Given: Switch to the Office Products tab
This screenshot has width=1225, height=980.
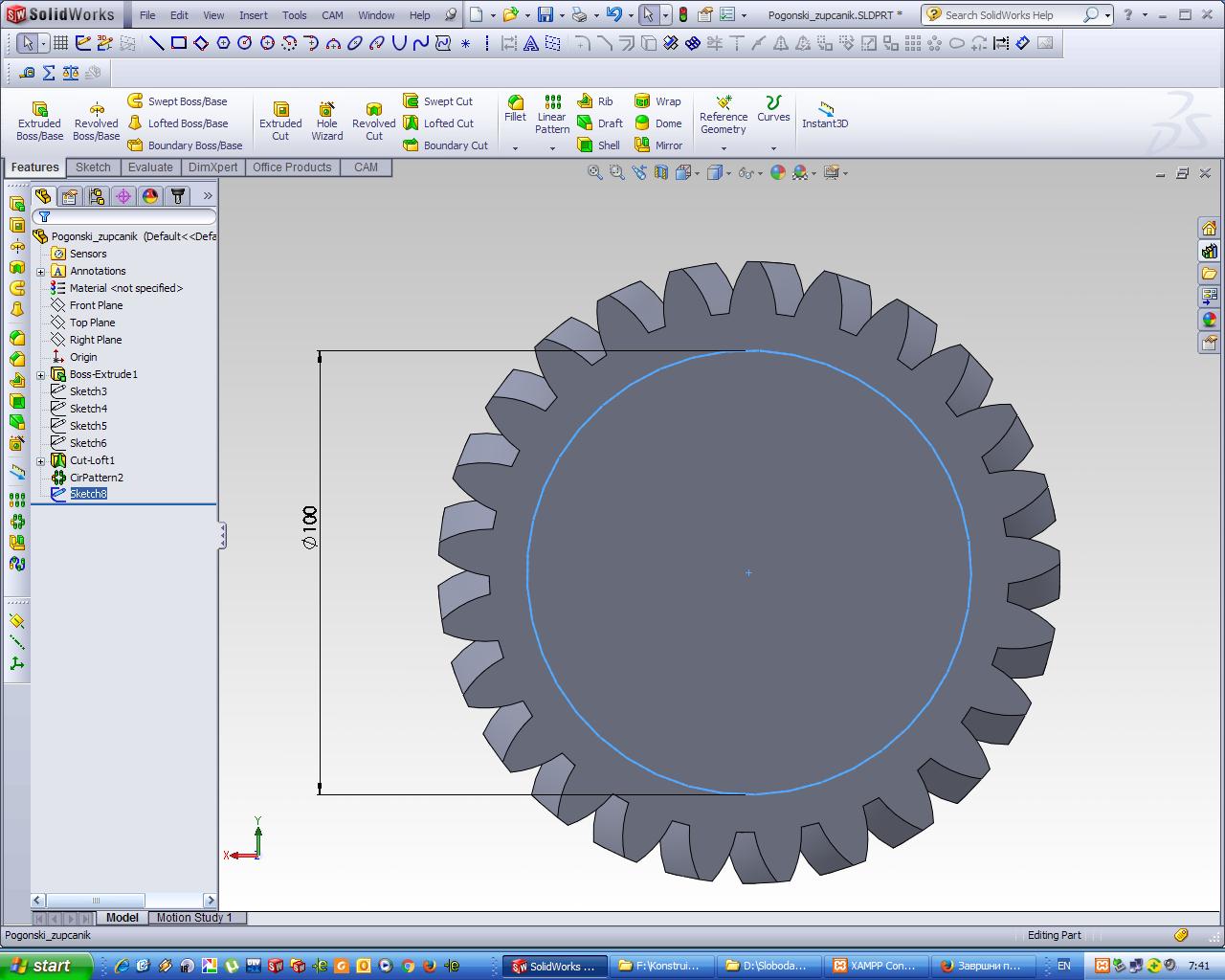Looking at the screenshot, I should tap(292, 167).
